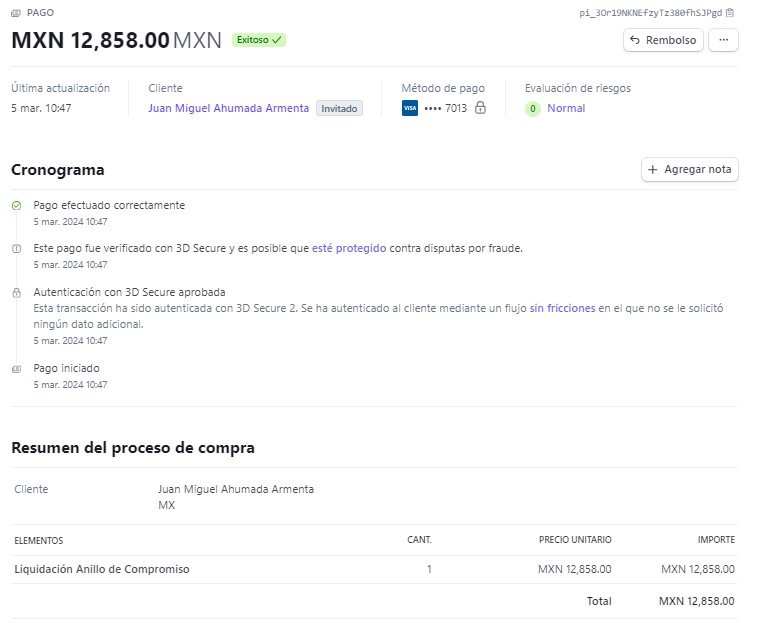The width and height of the screenshot is (769, 623).
Task: Click the green check timeline icon
Action: point(17,206)
